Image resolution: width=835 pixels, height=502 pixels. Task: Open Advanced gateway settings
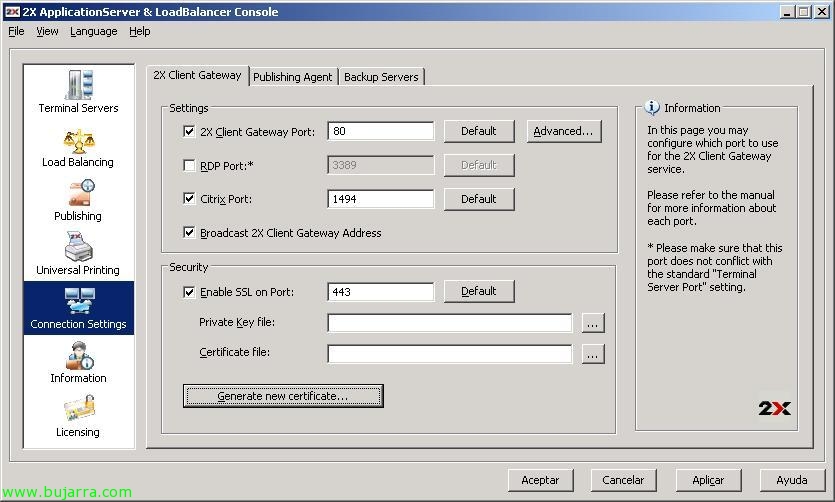click(563, 131)
